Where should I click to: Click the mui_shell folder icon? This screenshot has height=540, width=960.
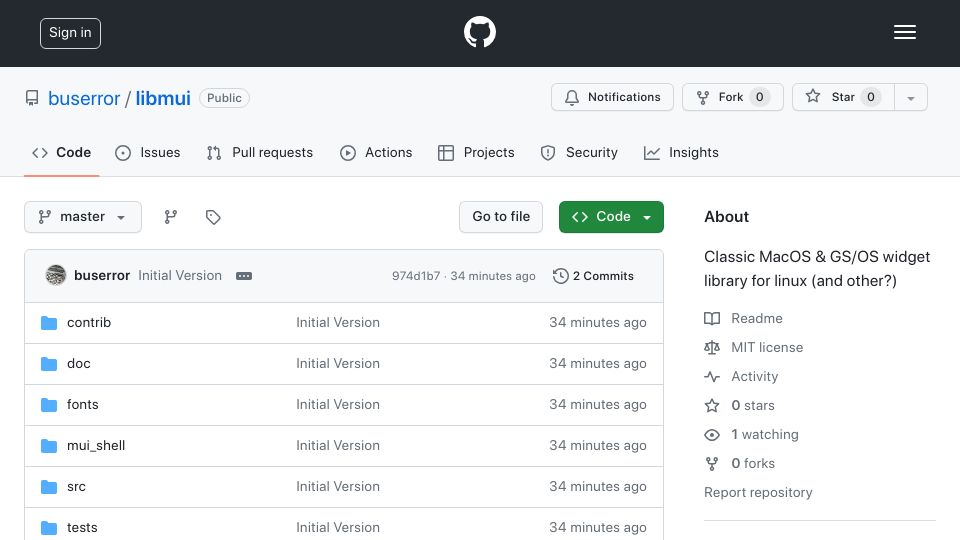(x=49, y=446)
